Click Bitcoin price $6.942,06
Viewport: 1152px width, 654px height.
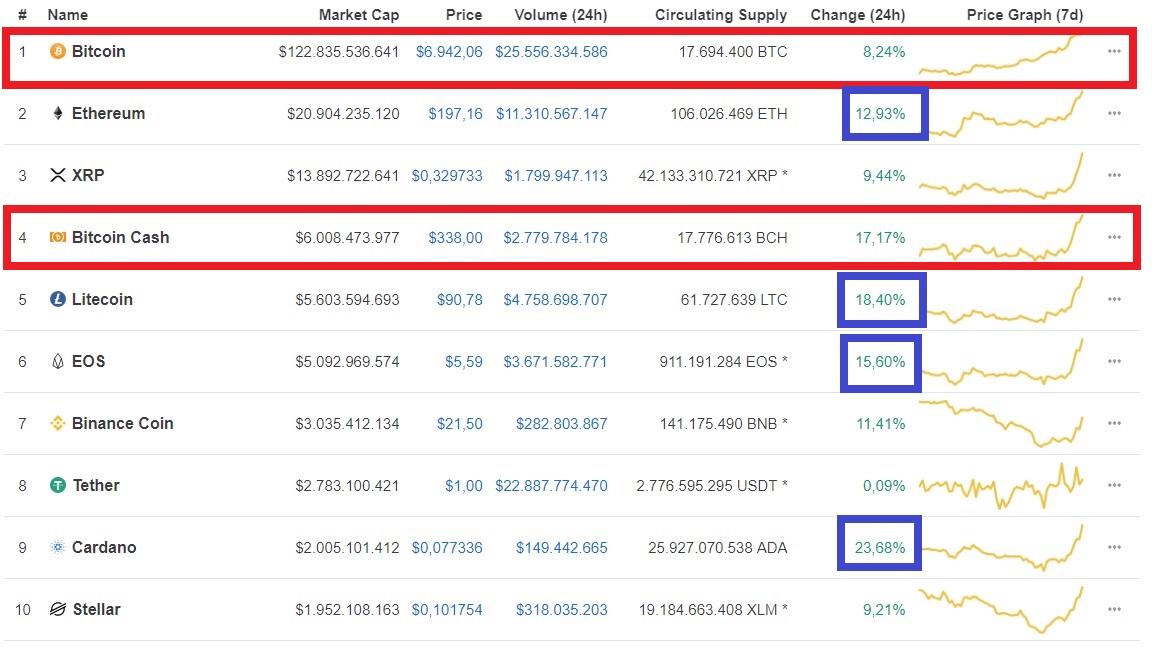(449, 51)
